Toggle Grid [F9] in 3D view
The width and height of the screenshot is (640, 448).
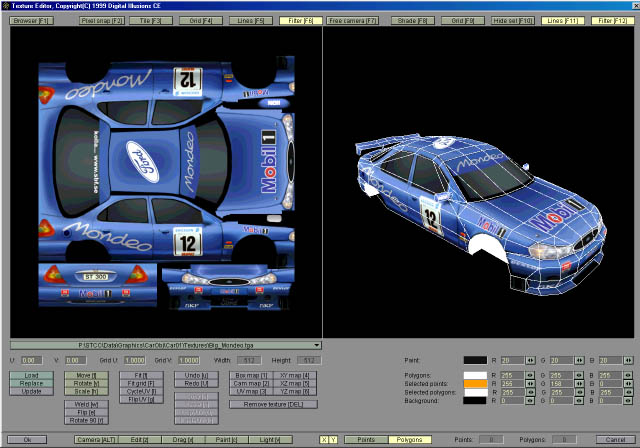coord(462,20)
